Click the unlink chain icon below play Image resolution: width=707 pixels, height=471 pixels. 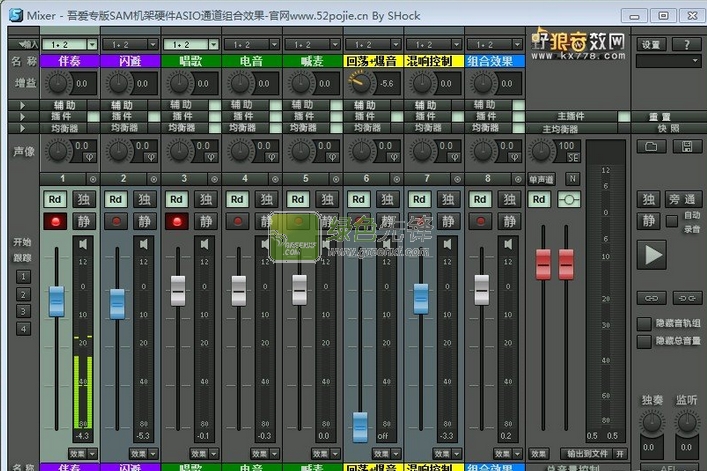click(x=687, y=298)
